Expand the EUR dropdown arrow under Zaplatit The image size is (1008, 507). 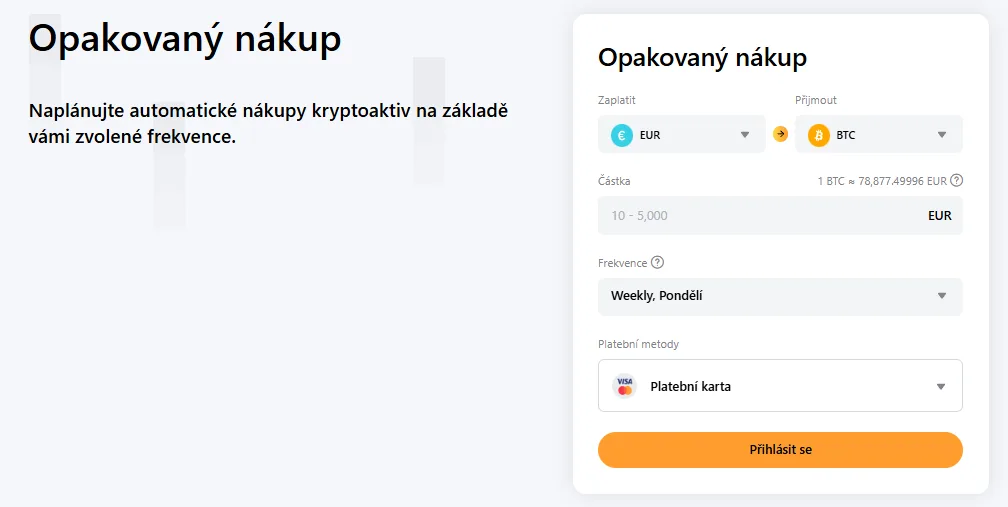point(745,135)
